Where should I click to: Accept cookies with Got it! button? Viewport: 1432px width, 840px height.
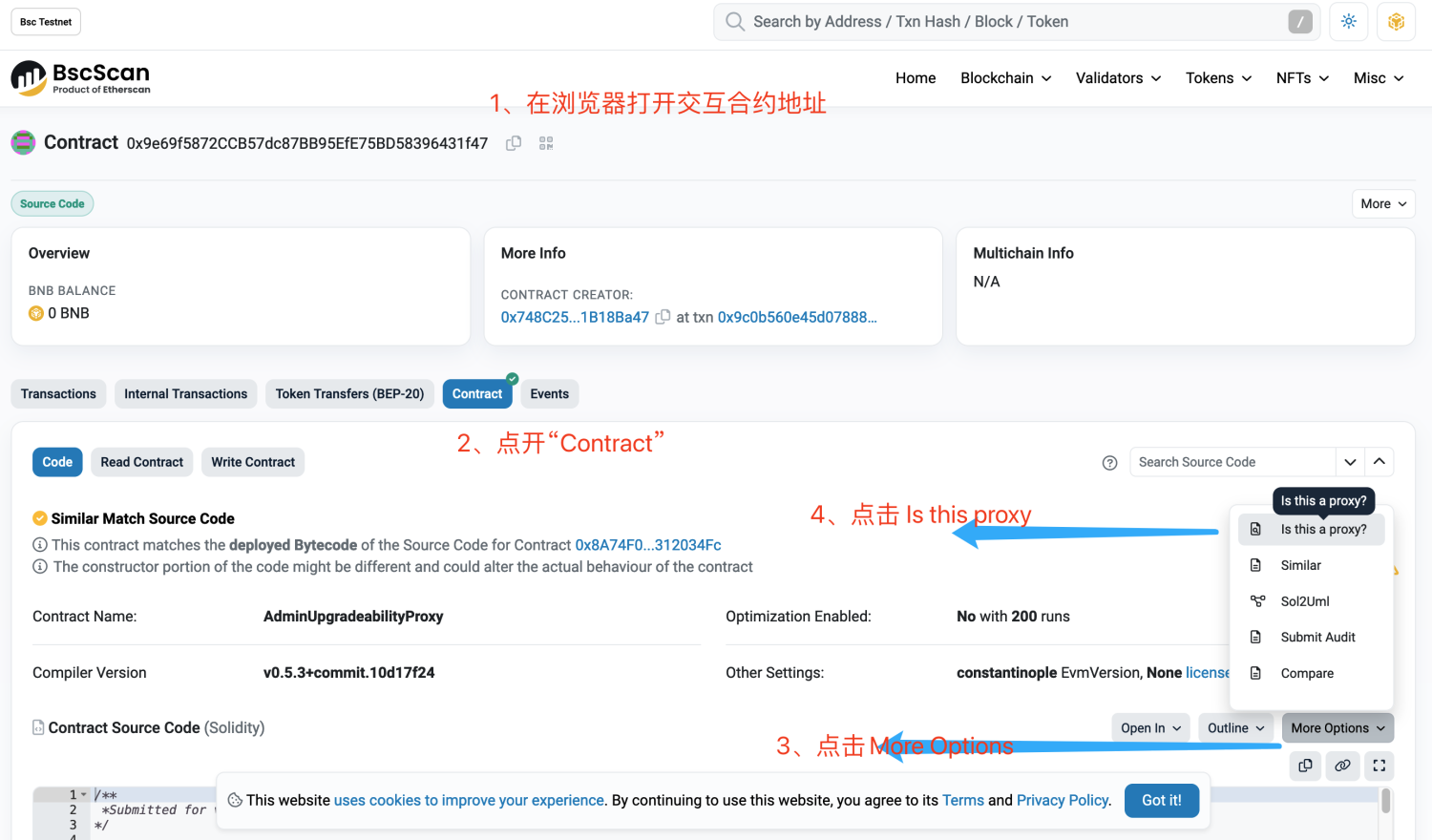(x=1162, y=800)
